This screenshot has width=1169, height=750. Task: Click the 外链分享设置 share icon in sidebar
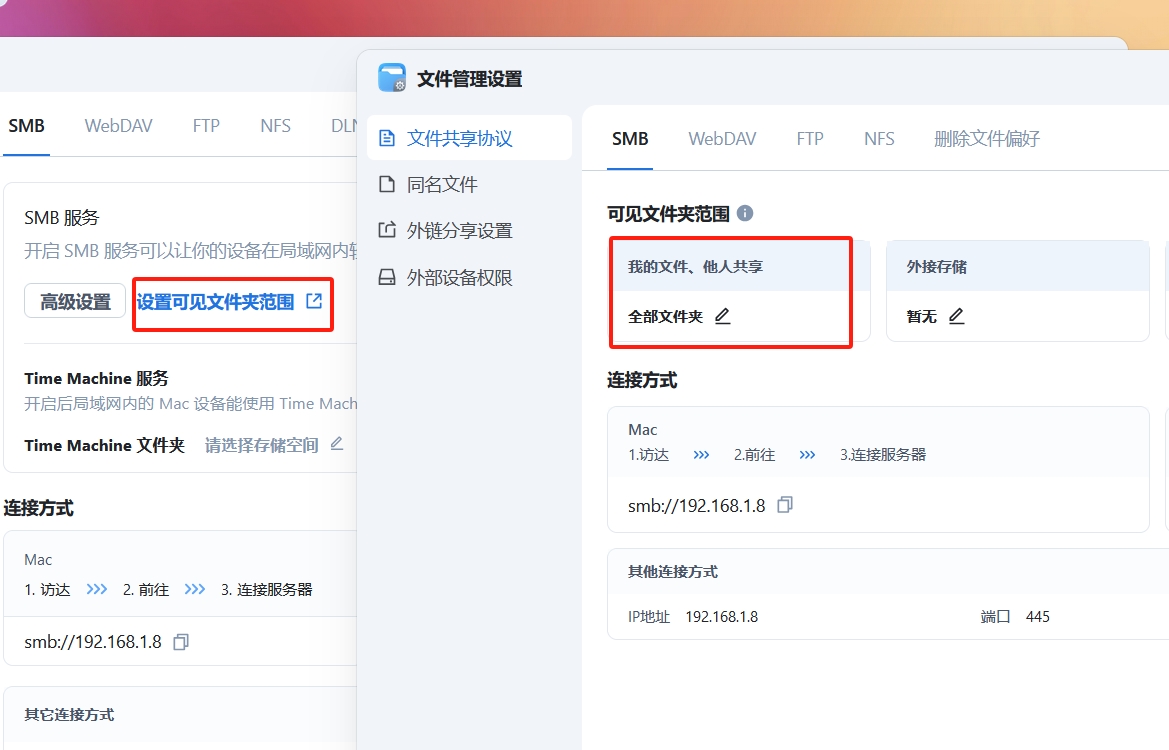click(387, 230)
